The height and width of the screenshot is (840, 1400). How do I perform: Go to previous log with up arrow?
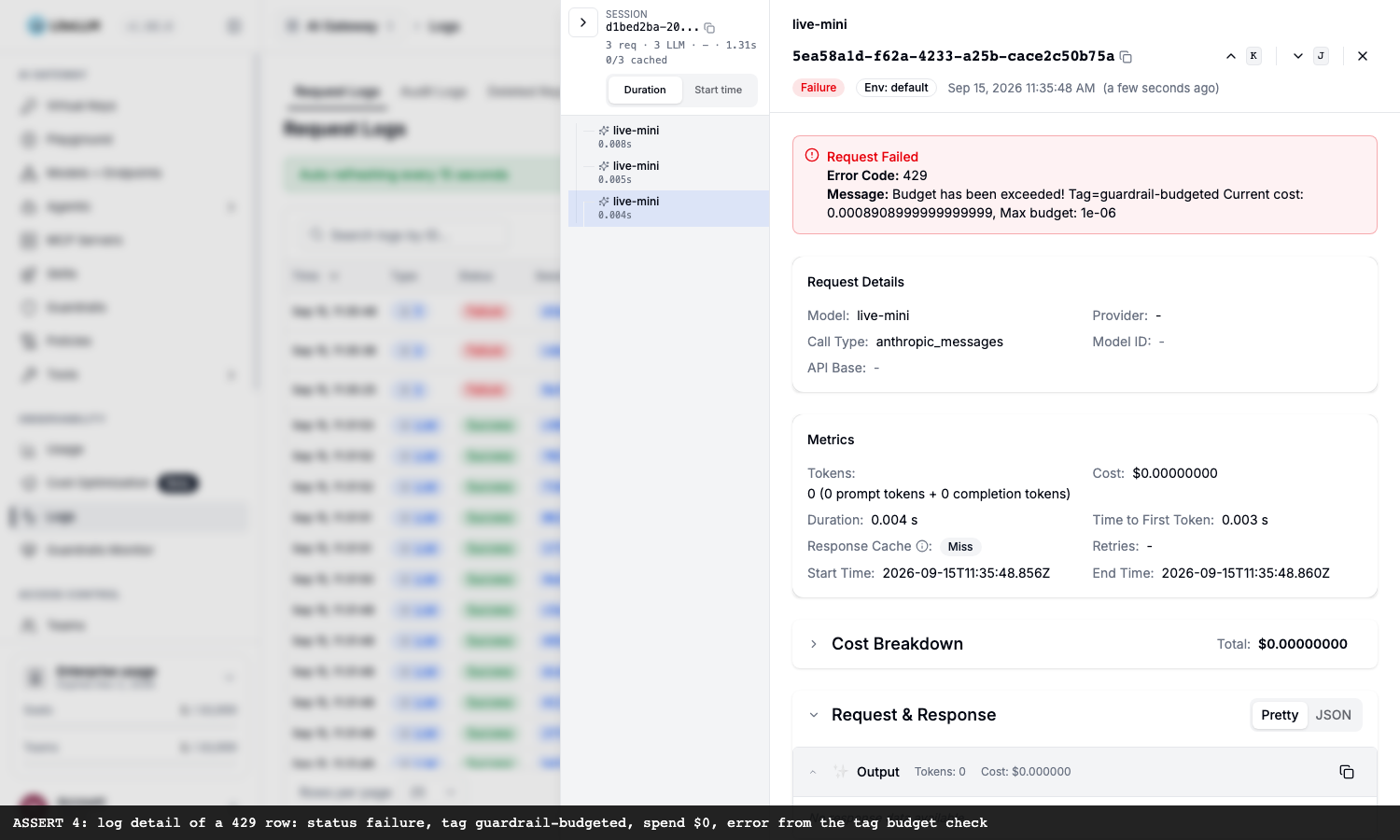(1231, 56)
